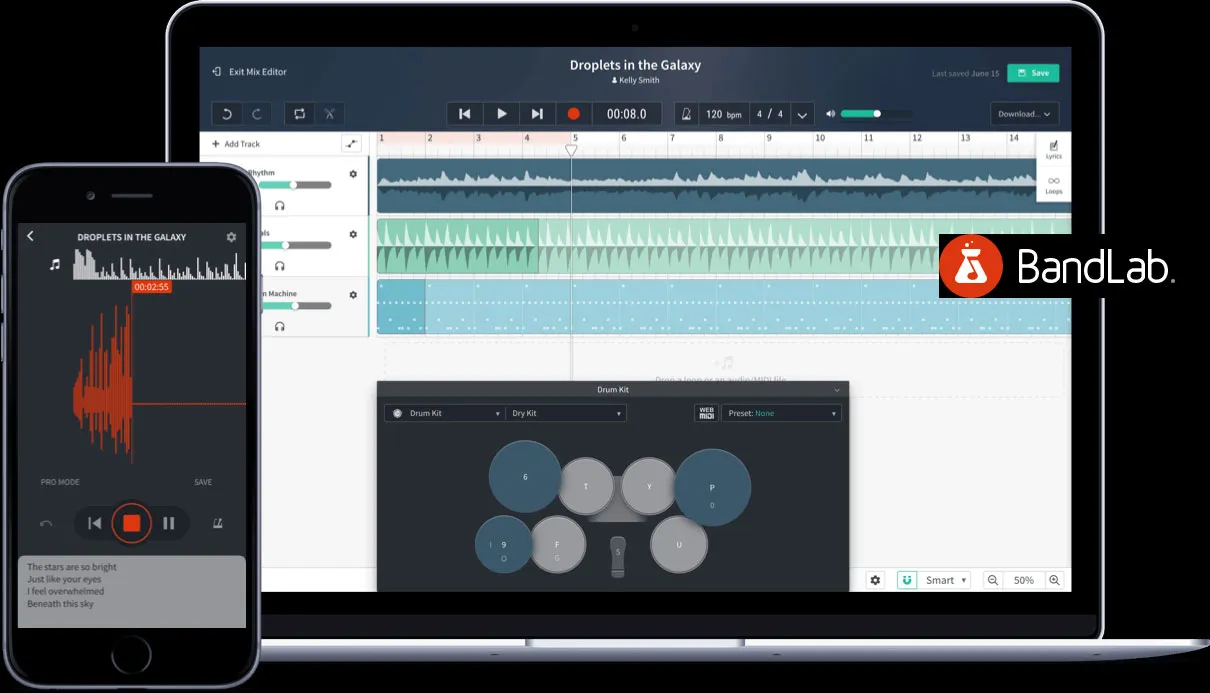Skip forward to the end
1210x693 pixels.
[x=537, y=114]
